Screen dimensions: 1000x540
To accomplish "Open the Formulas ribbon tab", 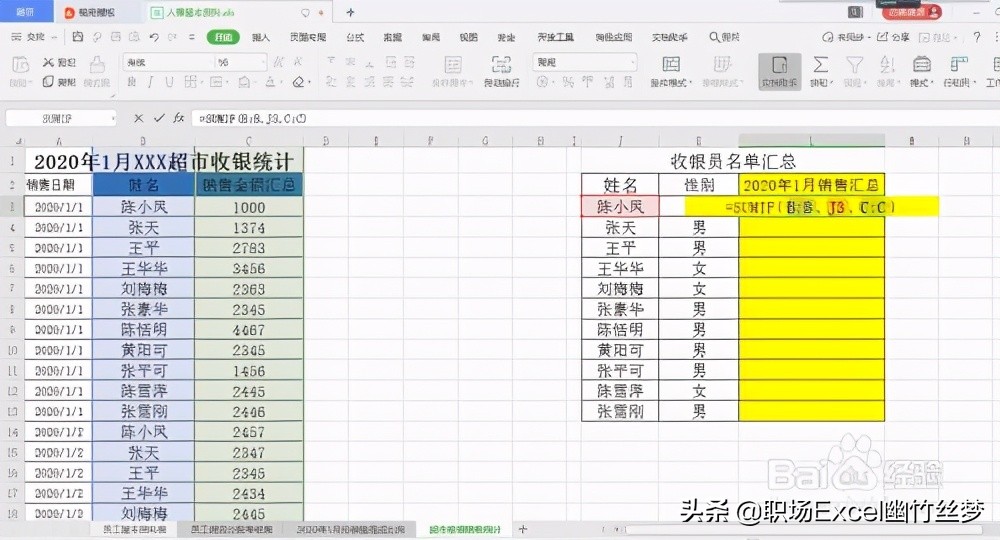I will [355, 38].
